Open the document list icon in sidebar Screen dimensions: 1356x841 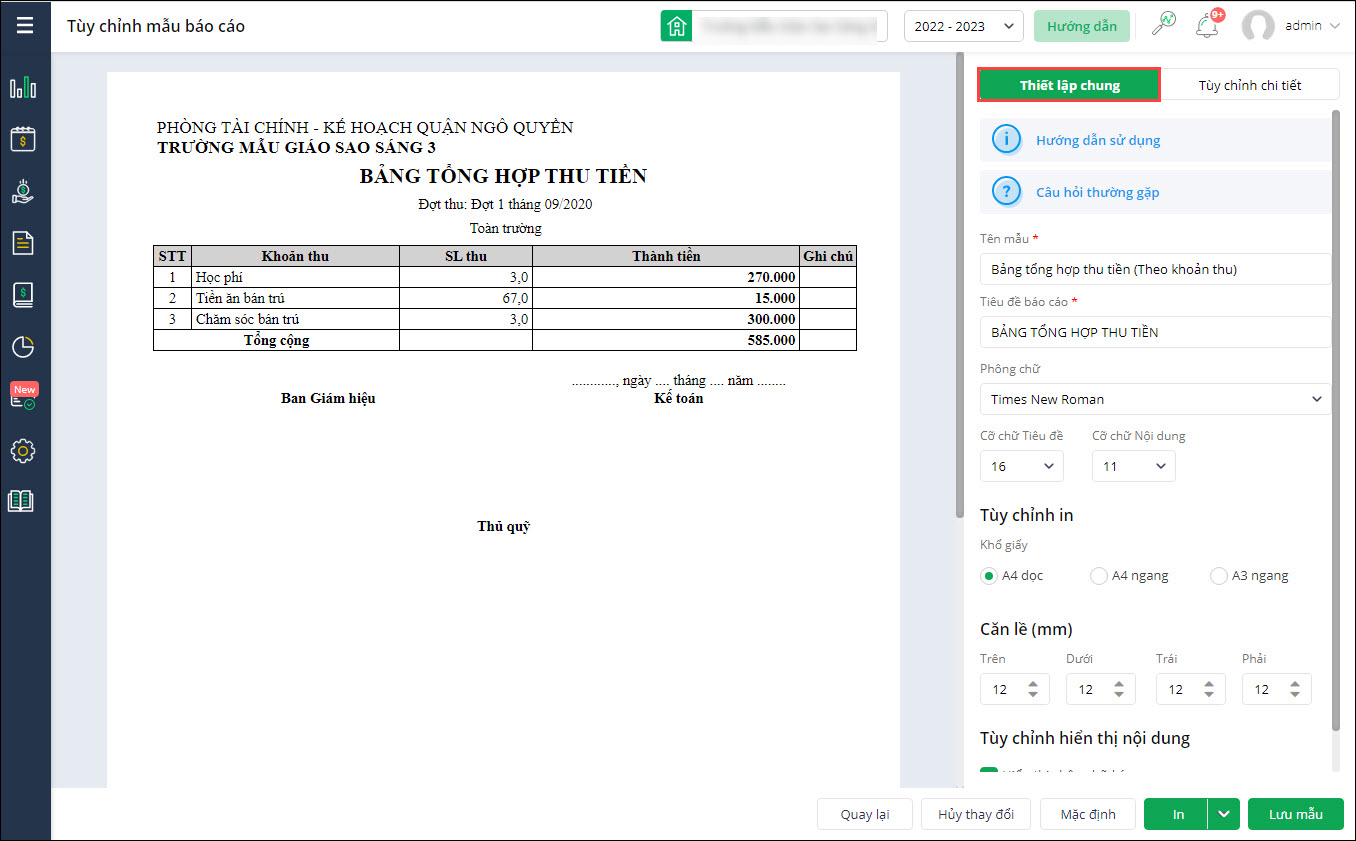(23, 243)
